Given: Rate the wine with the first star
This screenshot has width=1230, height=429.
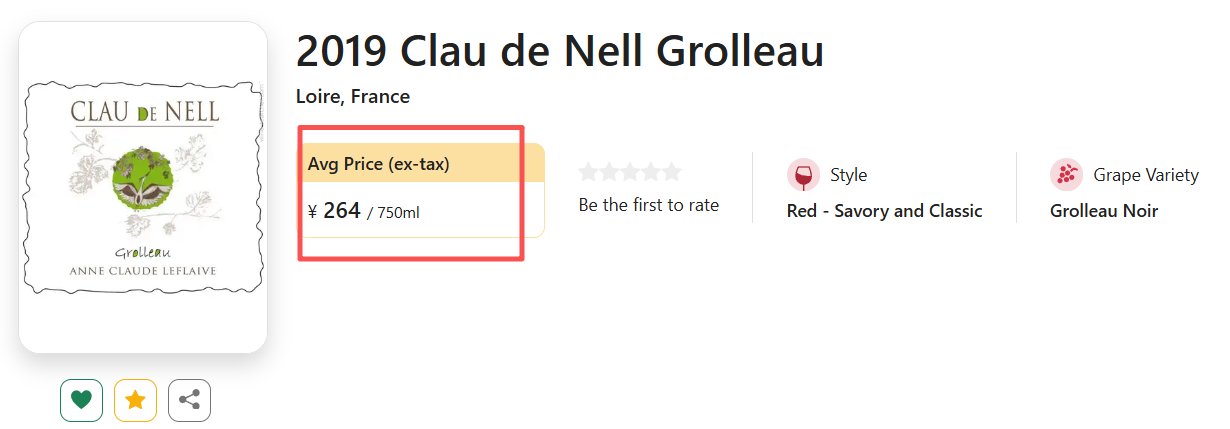Looking at the screenshot, I should click(589, 172).
